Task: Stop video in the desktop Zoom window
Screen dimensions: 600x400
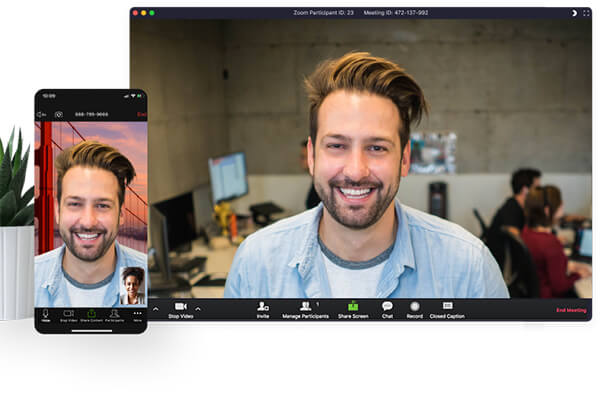Action: 181,310
